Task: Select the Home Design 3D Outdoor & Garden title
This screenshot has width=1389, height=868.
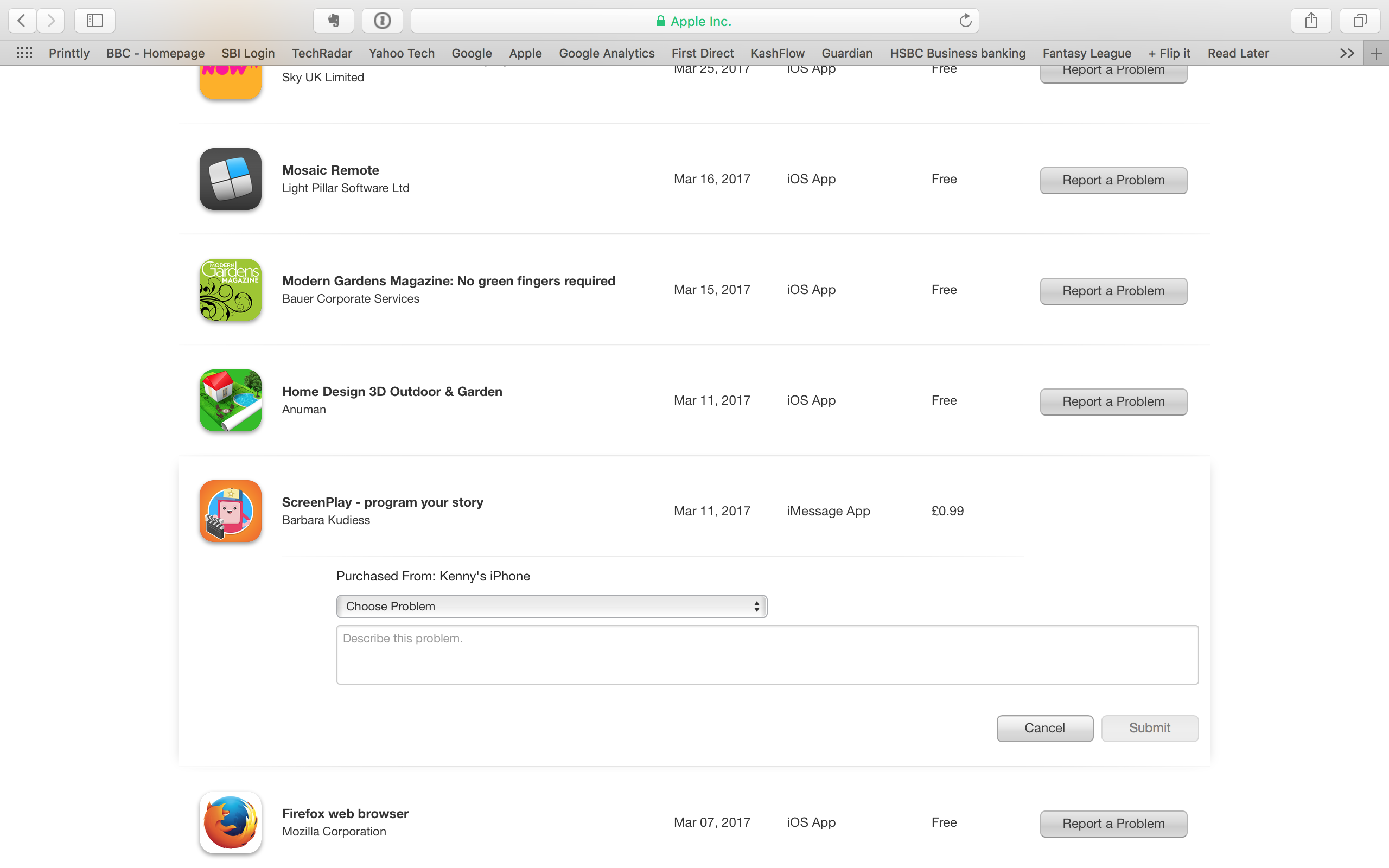Action: [x=392, y=392]
